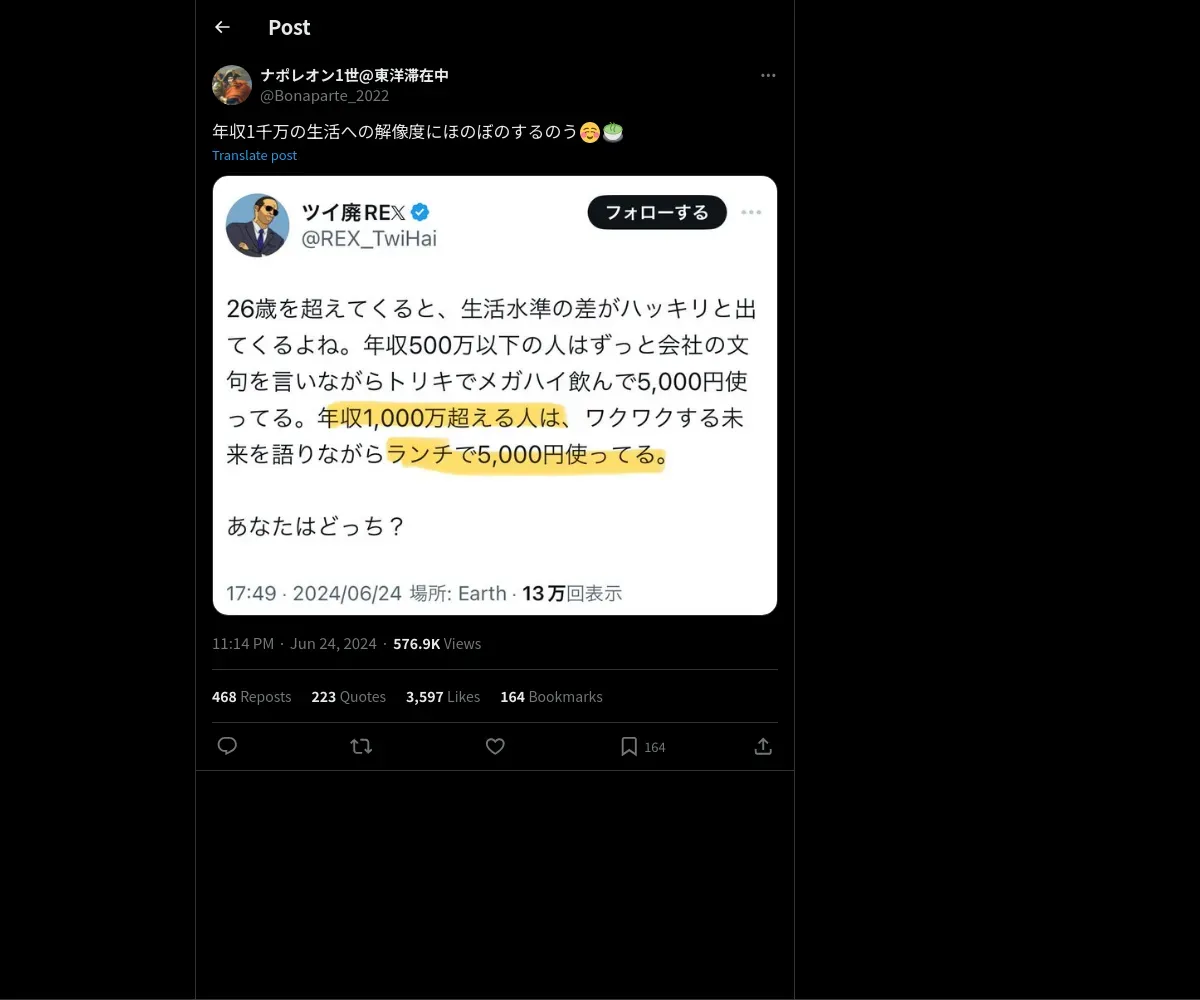This screenshot has width=1200, height=1000.
Task: Click the @Bonaparte_2022 handle
Action: [x=325, y=96]
